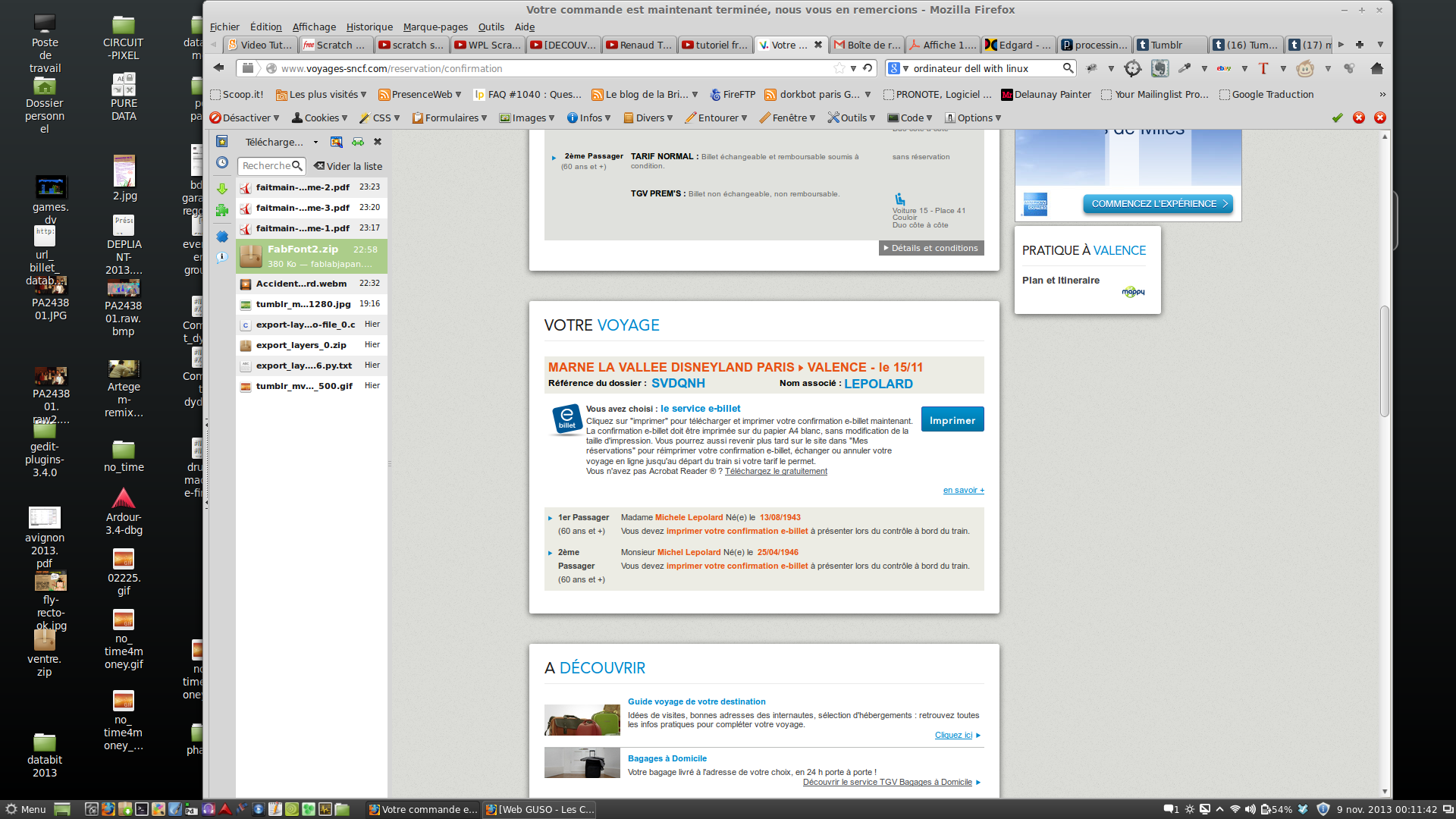Click the Téléchargez le gratuitement link
The image size is (1456, 819).
tap(775, 472)
